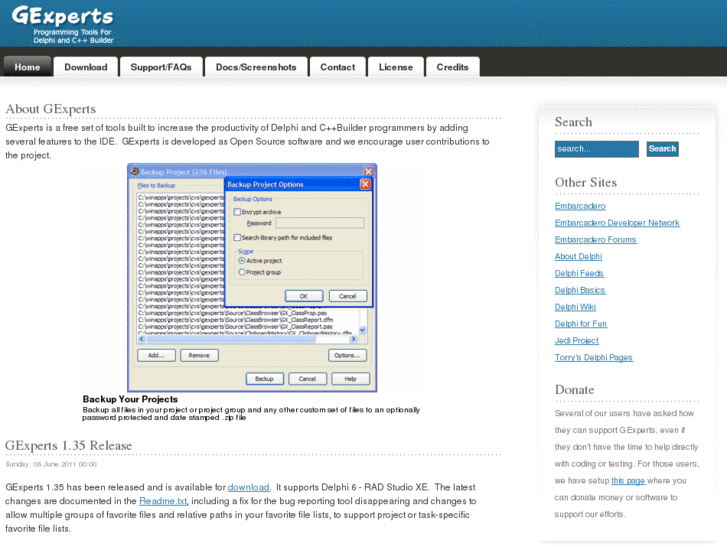Click the 'GExperts 1.35 Release' heading

pyautogui.click(x=69, y=445)
